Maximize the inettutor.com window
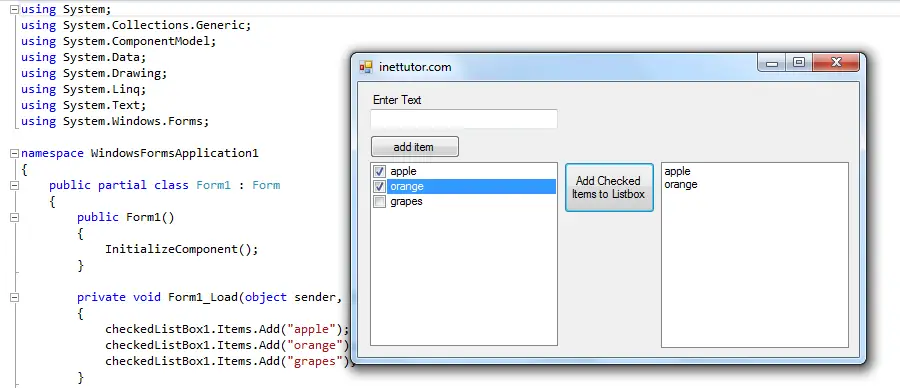 (798, 63)
